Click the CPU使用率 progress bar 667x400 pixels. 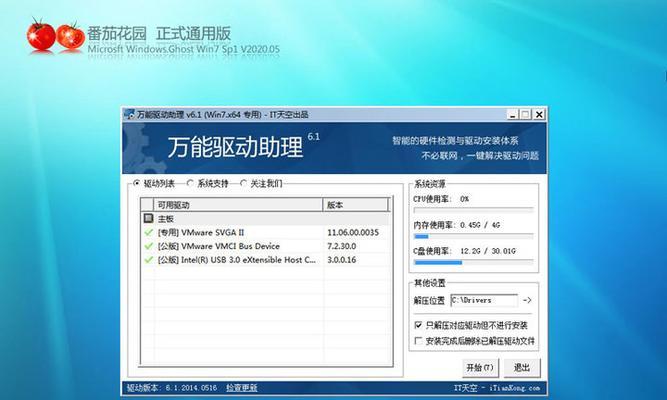click(473, 210)
